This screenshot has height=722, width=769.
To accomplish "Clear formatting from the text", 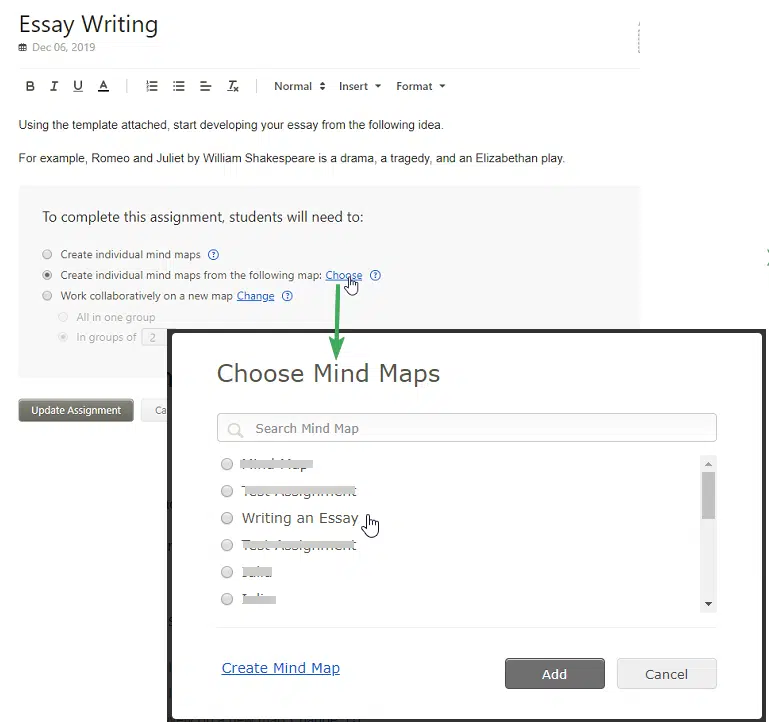I will (x=233, y=87).
